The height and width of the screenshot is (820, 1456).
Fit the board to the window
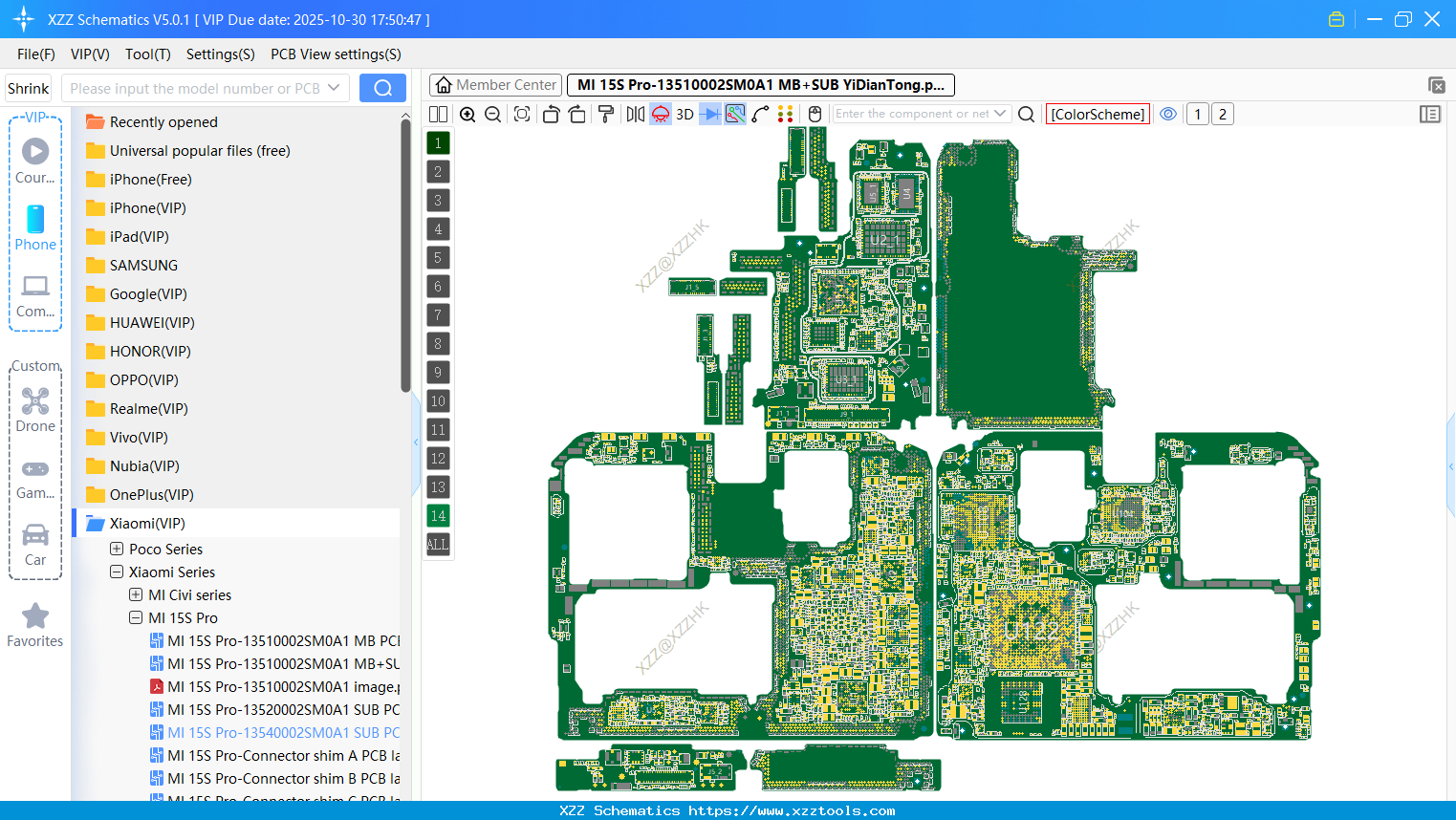522,114
